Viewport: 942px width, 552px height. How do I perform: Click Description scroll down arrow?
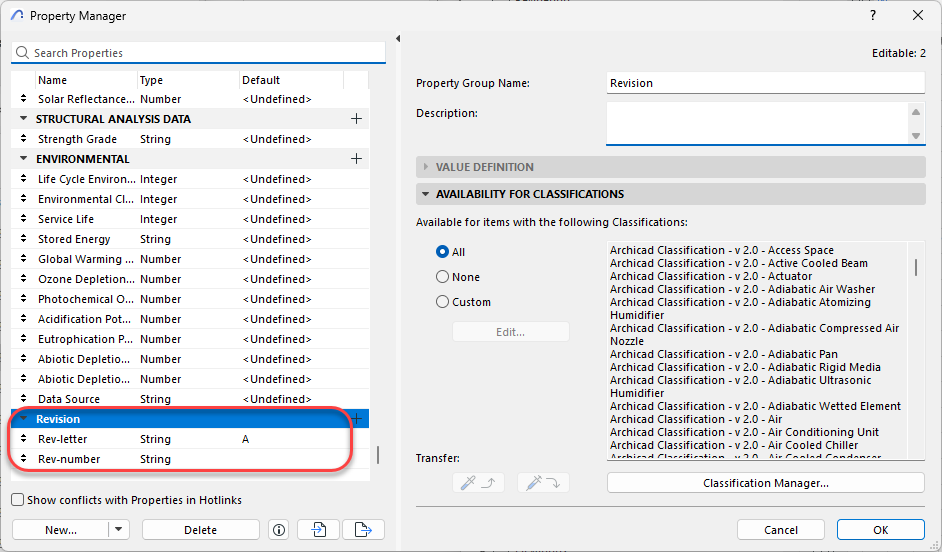point(916,136)
